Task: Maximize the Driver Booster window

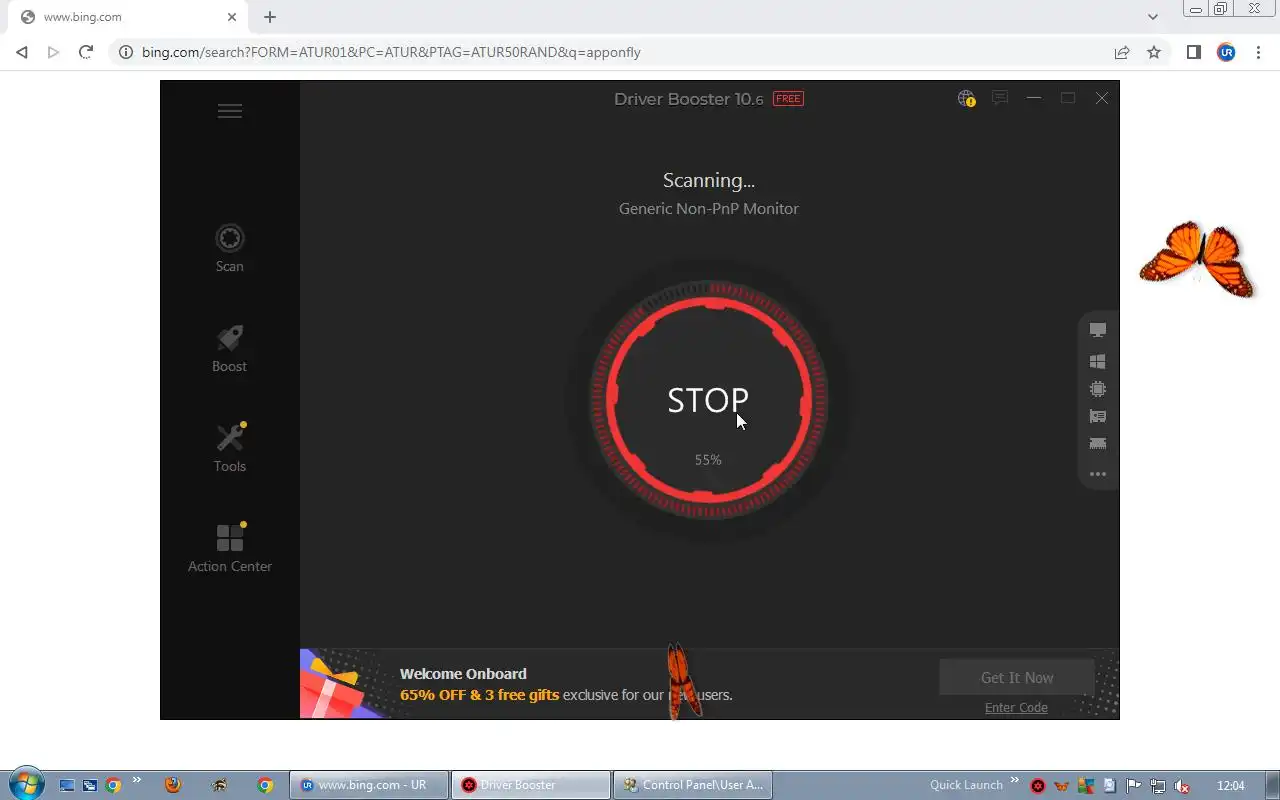Action: click(1068, 98)
